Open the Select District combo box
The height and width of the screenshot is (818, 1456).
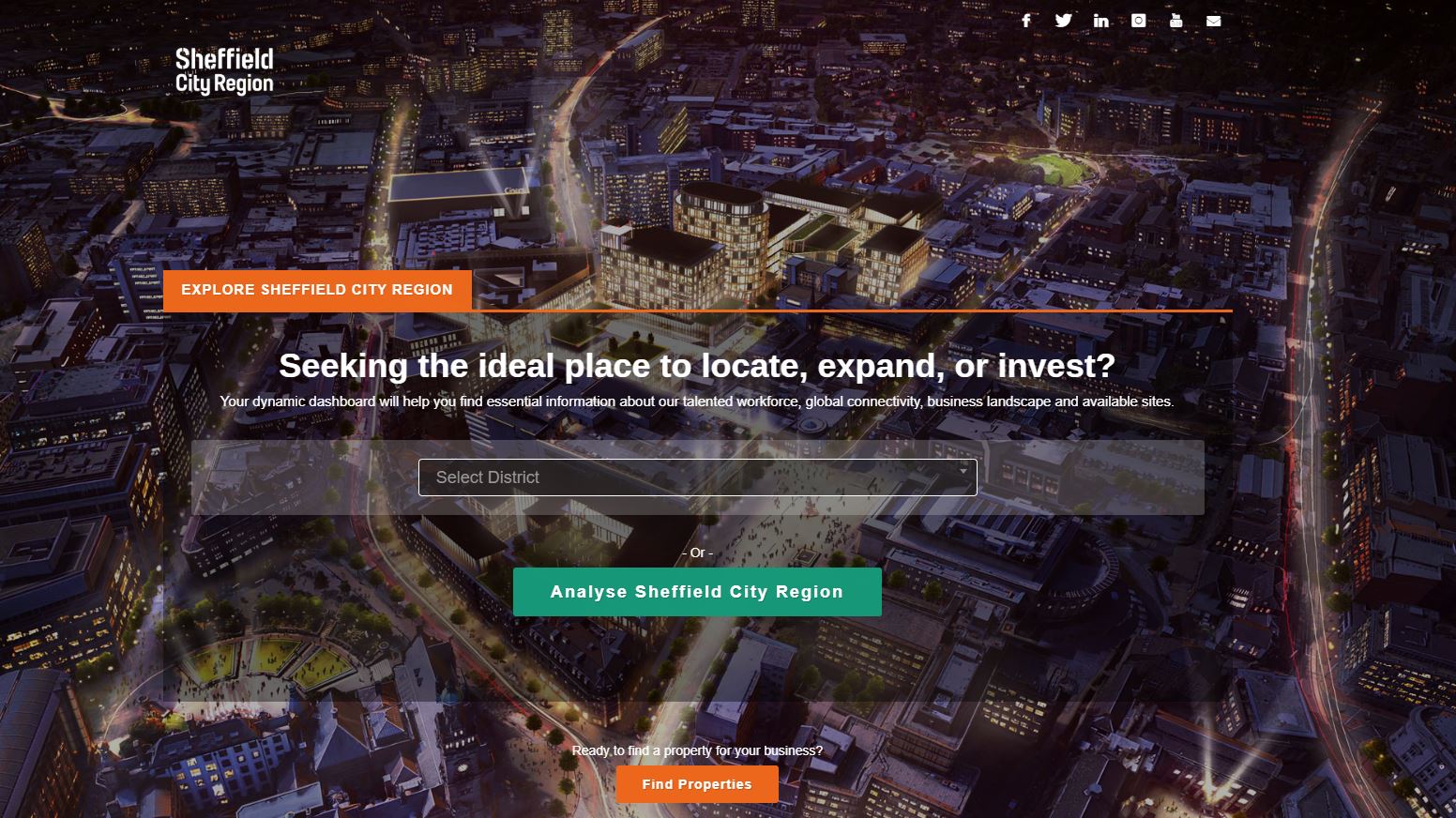point(697,477)
